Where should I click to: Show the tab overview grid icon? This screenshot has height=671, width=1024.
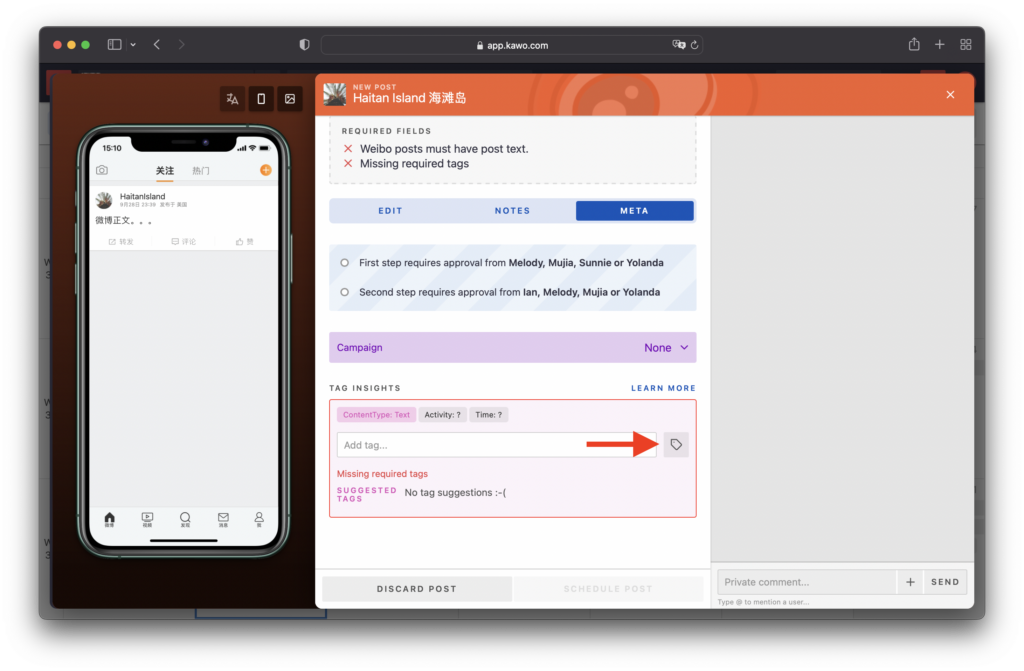coord(966,44)
